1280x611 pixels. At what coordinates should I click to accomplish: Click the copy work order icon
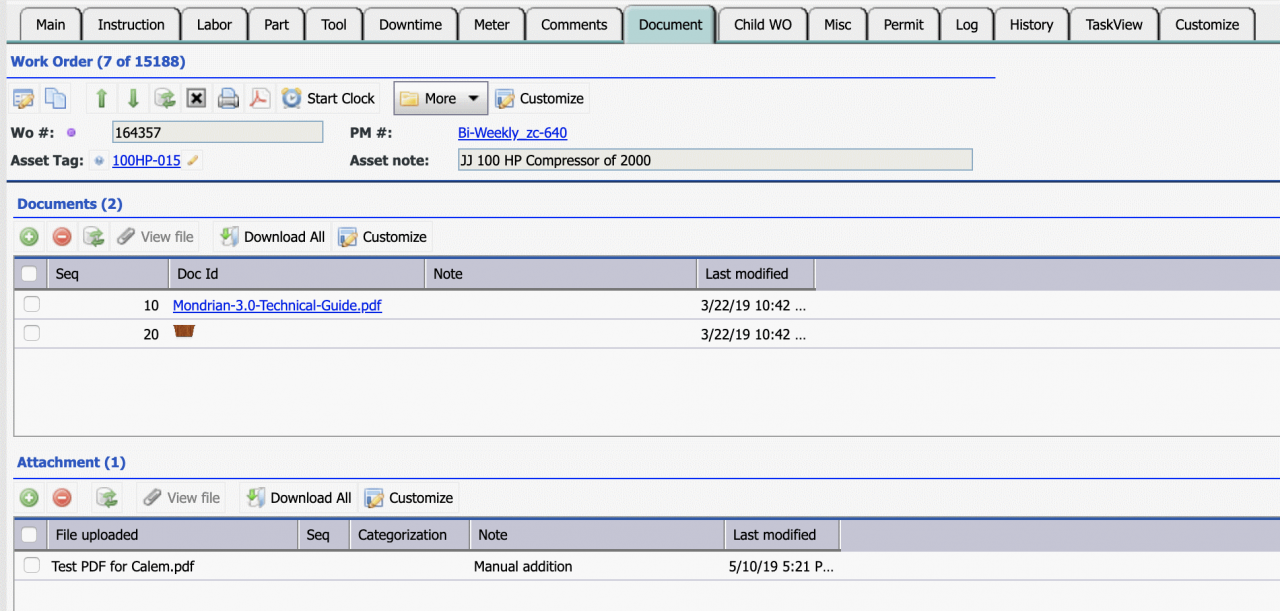click(55, 98)
